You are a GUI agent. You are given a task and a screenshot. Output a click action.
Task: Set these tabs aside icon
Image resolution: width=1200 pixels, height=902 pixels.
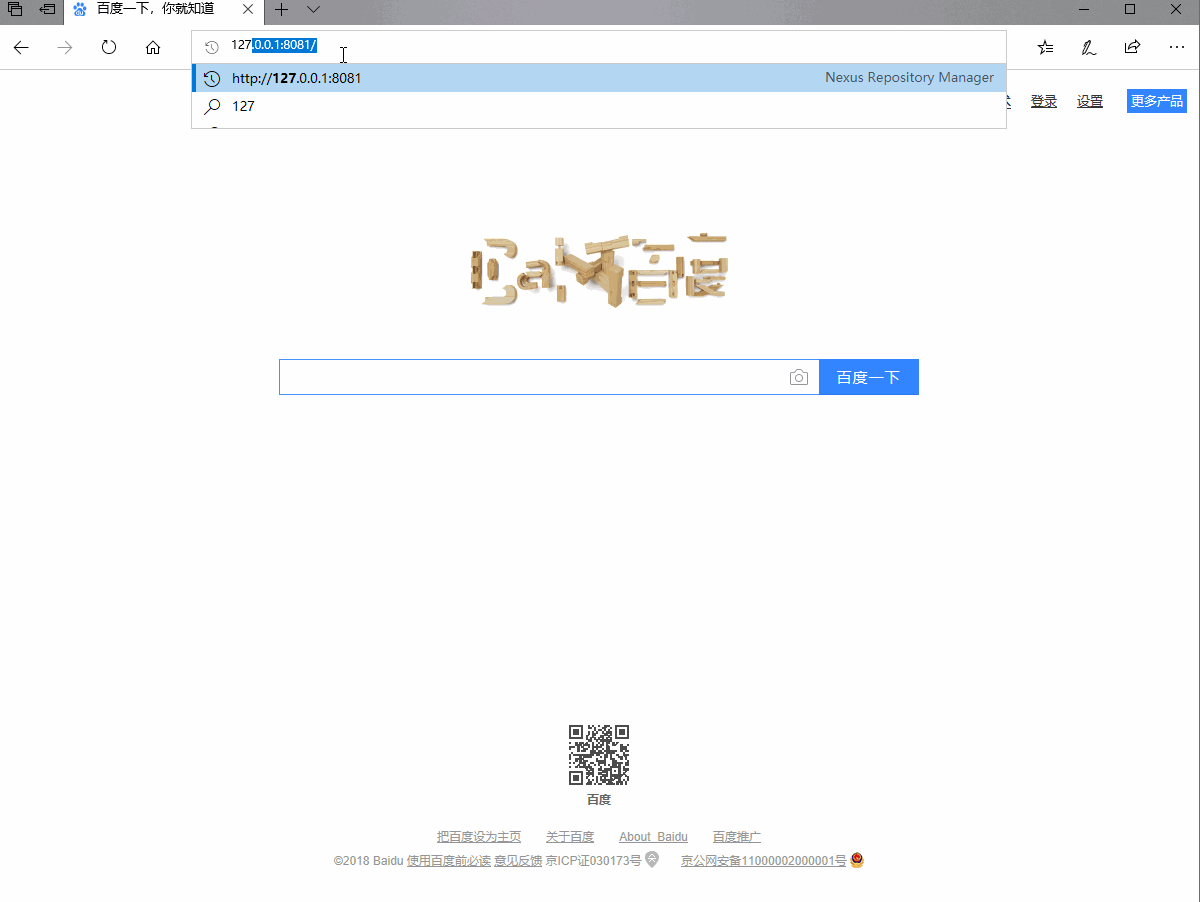pos(47,9)
